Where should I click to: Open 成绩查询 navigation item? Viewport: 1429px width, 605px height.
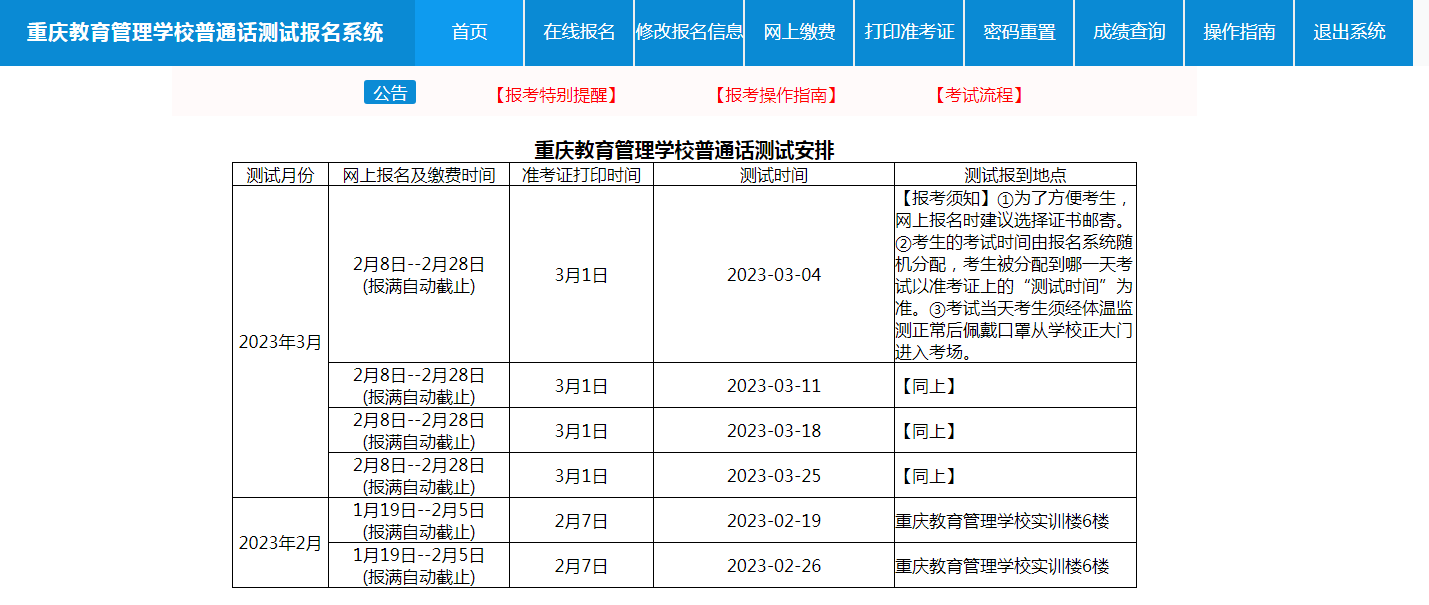click(1129, 32)
